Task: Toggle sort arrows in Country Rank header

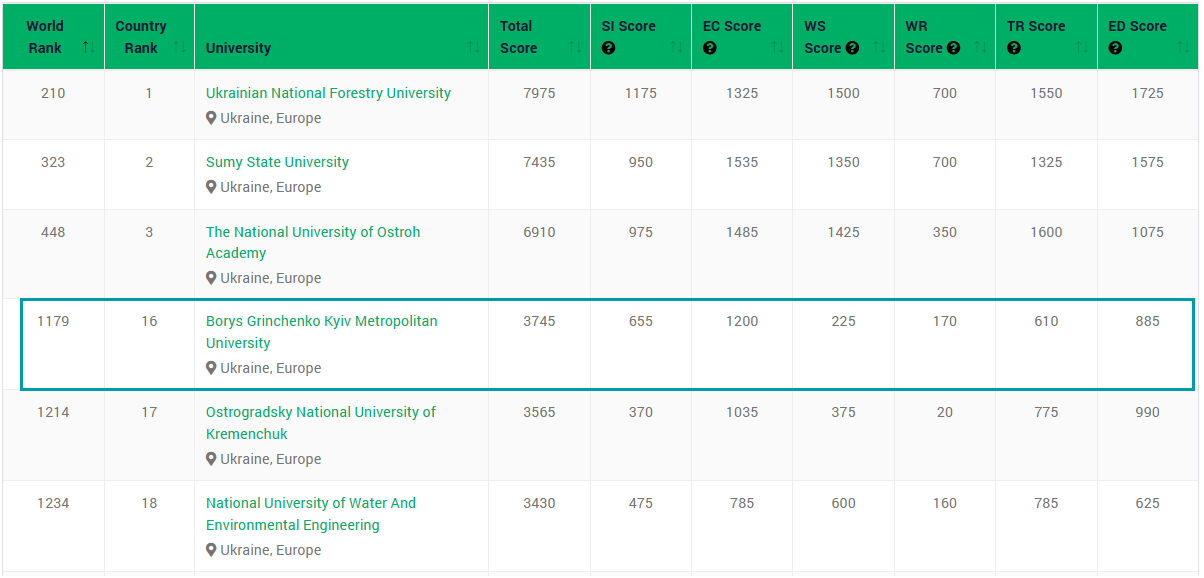Action: (179, 47)
